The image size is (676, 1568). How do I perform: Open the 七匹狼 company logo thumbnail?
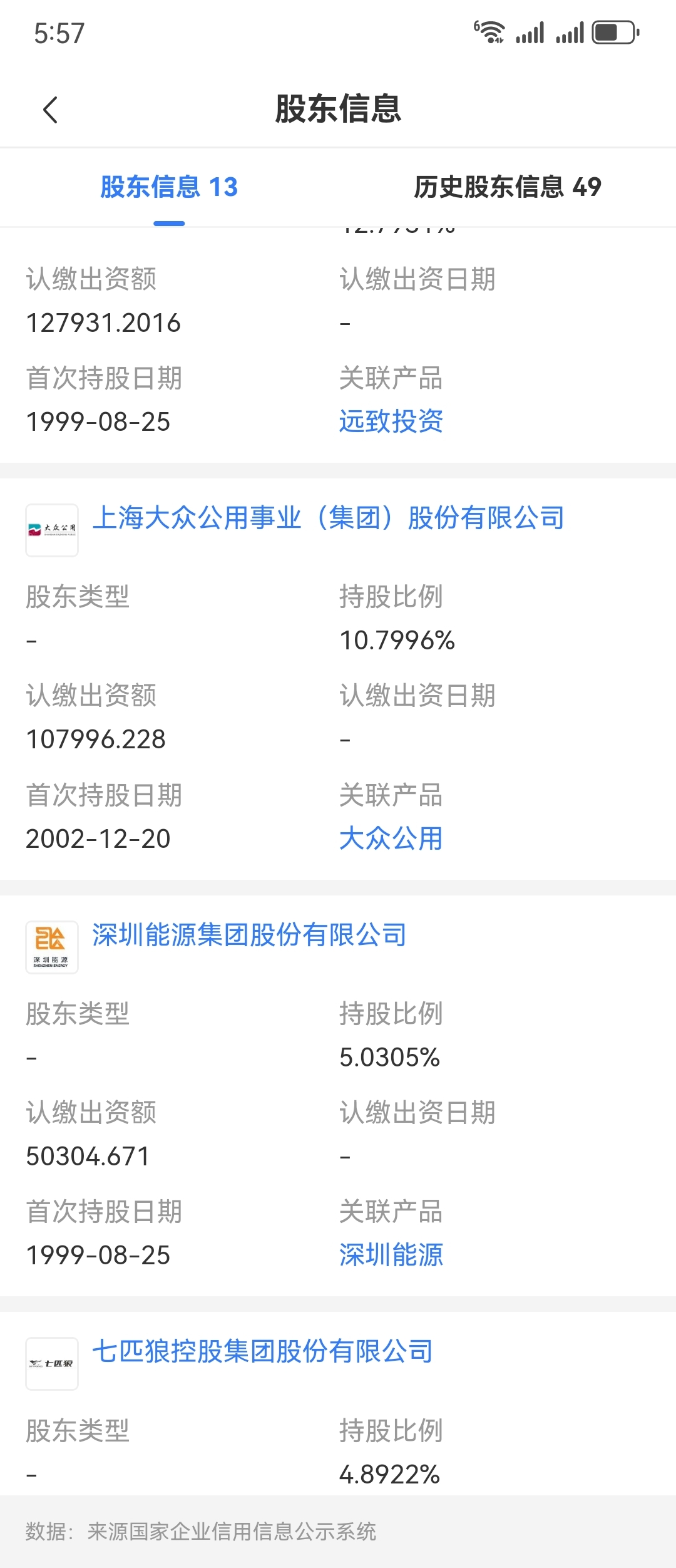pos(52,1363)
